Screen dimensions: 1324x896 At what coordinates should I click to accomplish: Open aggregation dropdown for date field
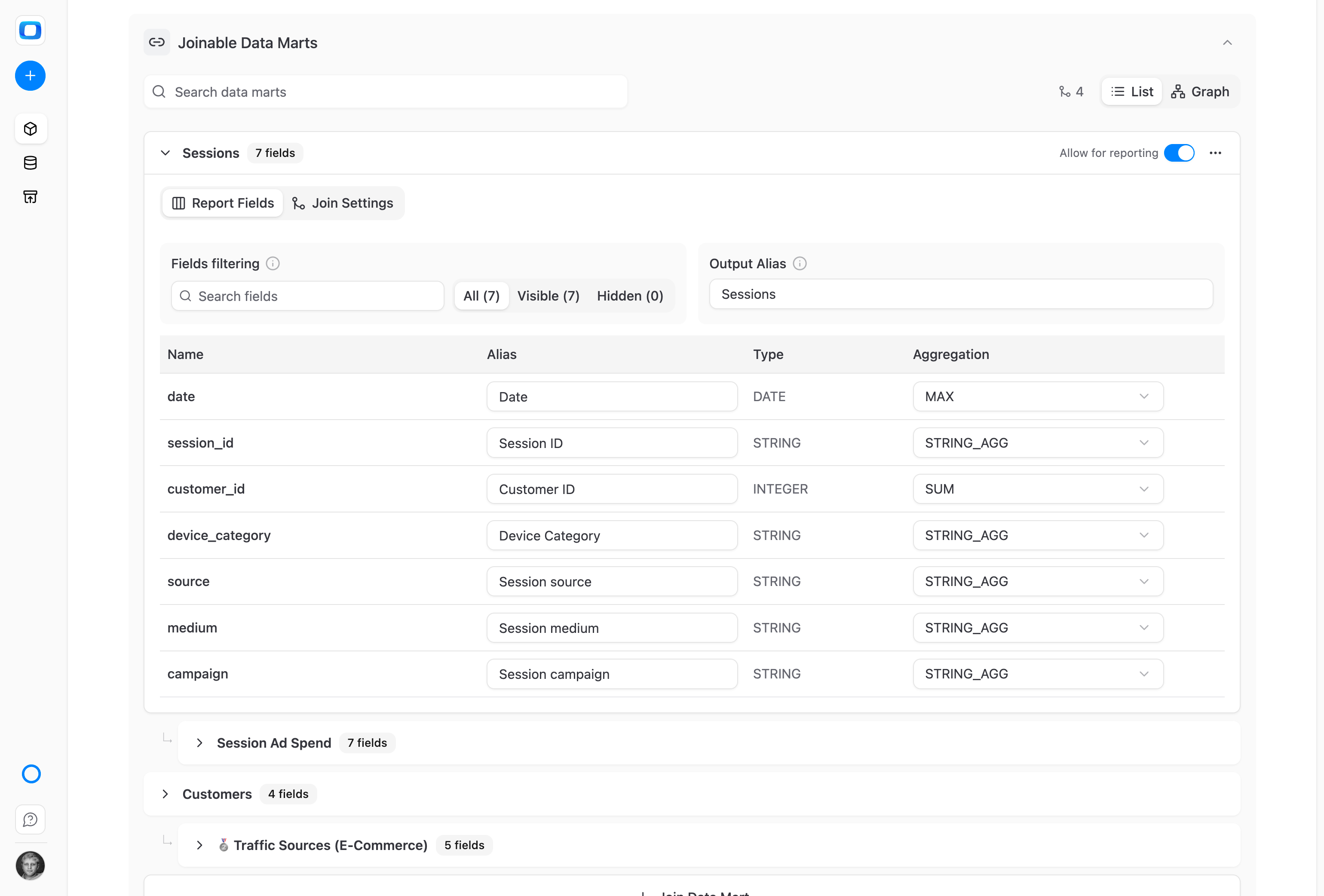click(1038, 397)
